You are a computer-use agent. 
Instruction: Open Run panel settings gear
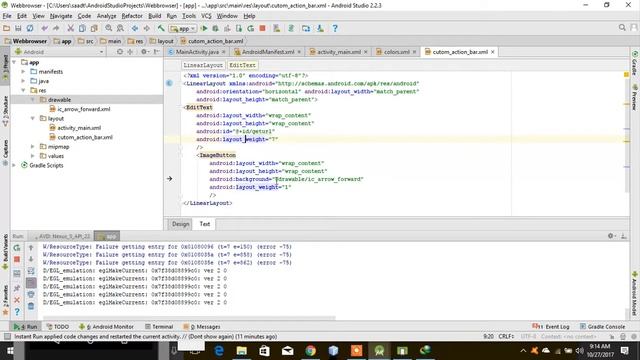pos(611,236)
